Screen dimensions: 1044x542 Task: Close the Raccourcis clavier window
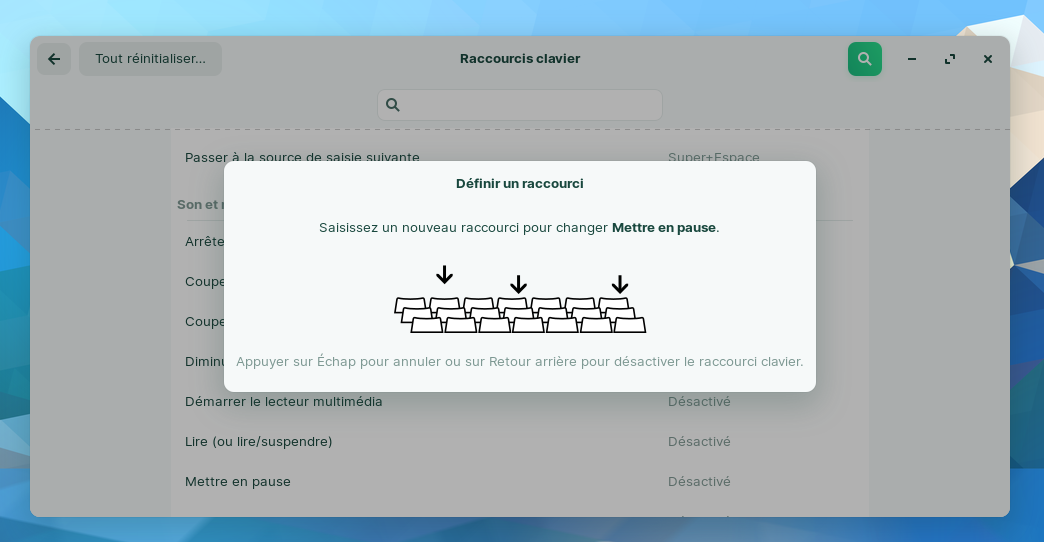click(988, 59)
